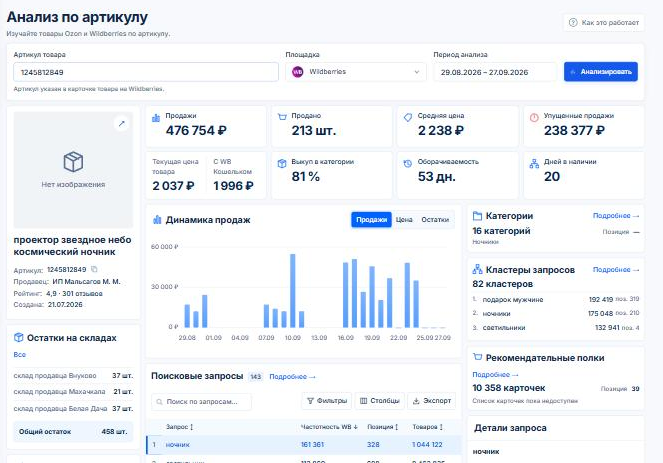Click the Wildberries WB logo icon
The height and width of the screenshot is (463, 663).
(x=298, y=72)
